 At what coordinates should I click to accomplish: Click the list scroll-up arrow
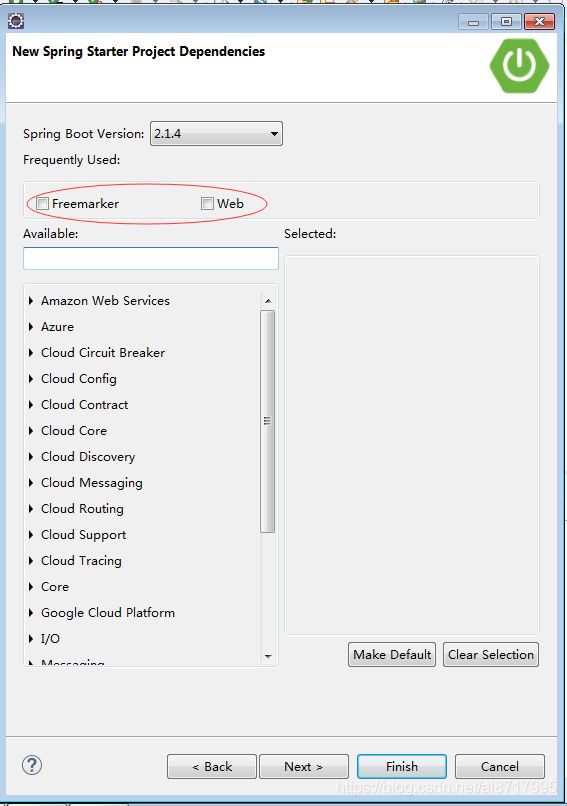pyautogui.click(x=268, y=301)
